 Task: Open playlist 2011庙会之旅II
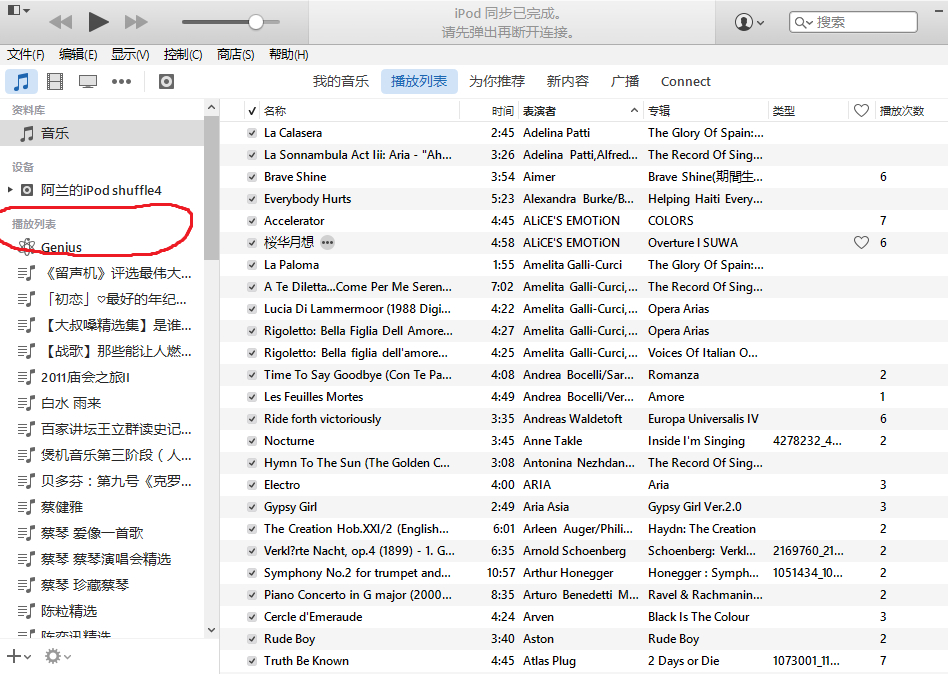(x=85, y=377)
